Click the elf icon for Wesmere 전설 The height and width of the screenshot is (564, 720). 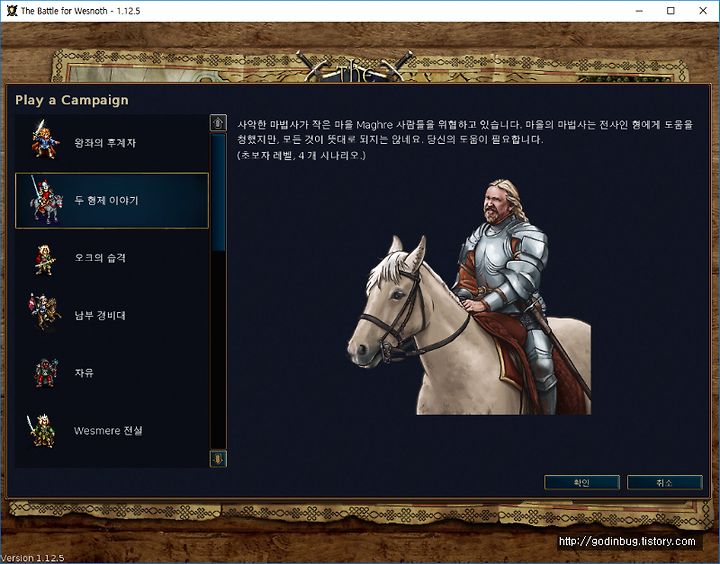[41, 430]
